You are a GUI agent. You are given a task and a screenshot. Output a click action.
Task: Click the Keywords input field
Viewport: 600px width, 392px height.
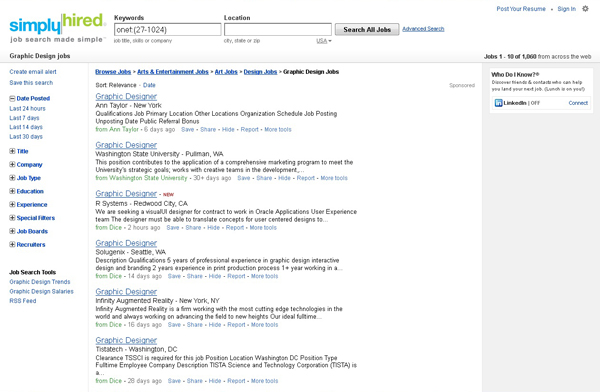coord(168,29)
